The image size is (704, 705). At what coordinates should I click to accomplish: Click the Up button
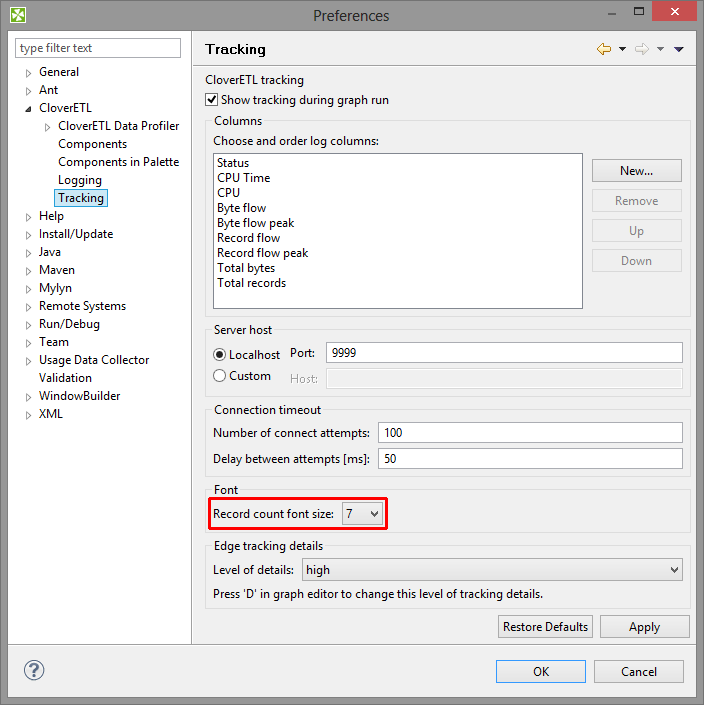point(637,231)
